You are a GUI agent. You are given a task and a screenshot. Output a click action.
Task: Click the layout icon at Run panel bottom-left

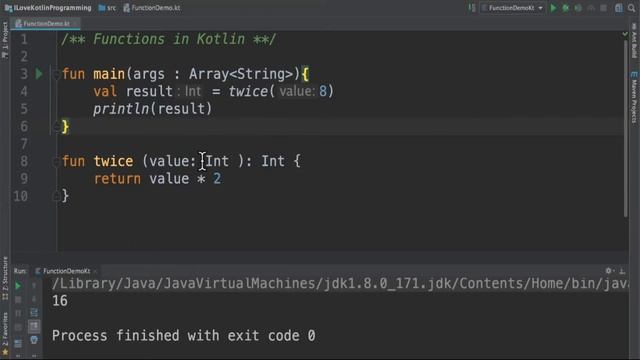pyautogui.click(x=18, y=343)
